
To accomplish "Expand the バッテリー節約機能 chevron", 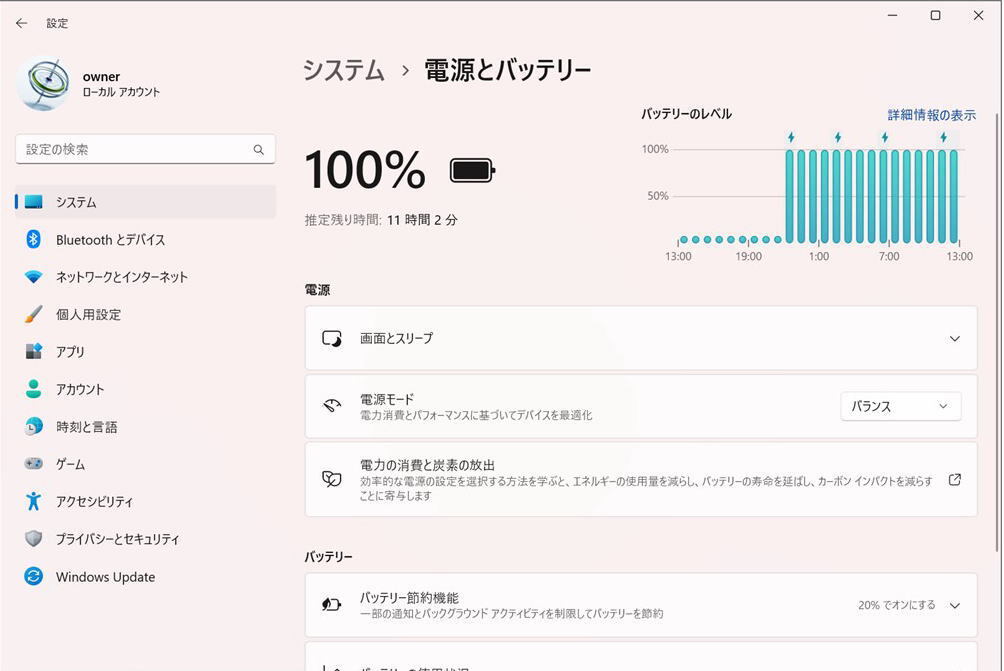I will (954, 606).
